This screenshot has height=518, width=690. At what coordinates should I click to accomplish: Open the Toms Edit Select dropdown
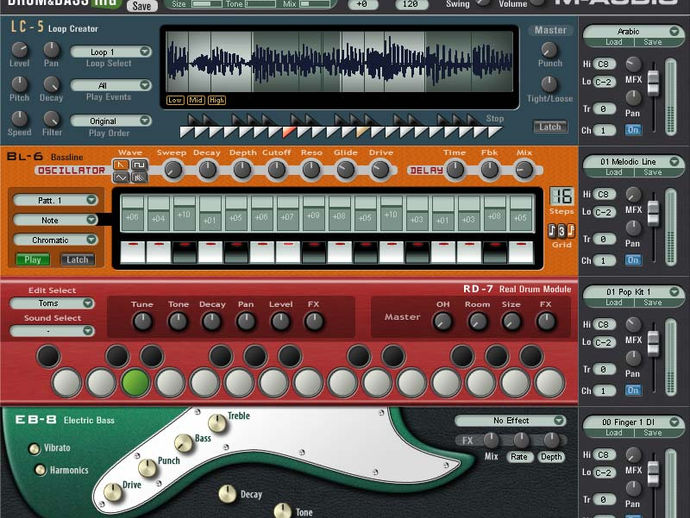coord(52,303)
